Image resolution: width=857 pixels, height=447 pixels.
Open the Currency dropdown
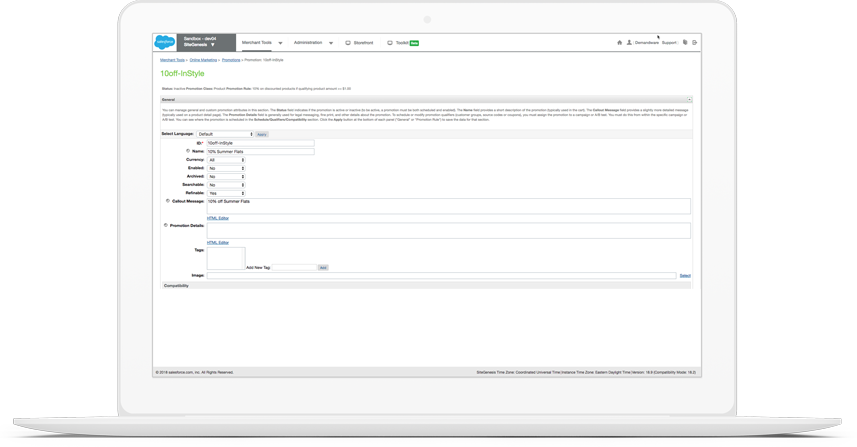coord(226,160)
